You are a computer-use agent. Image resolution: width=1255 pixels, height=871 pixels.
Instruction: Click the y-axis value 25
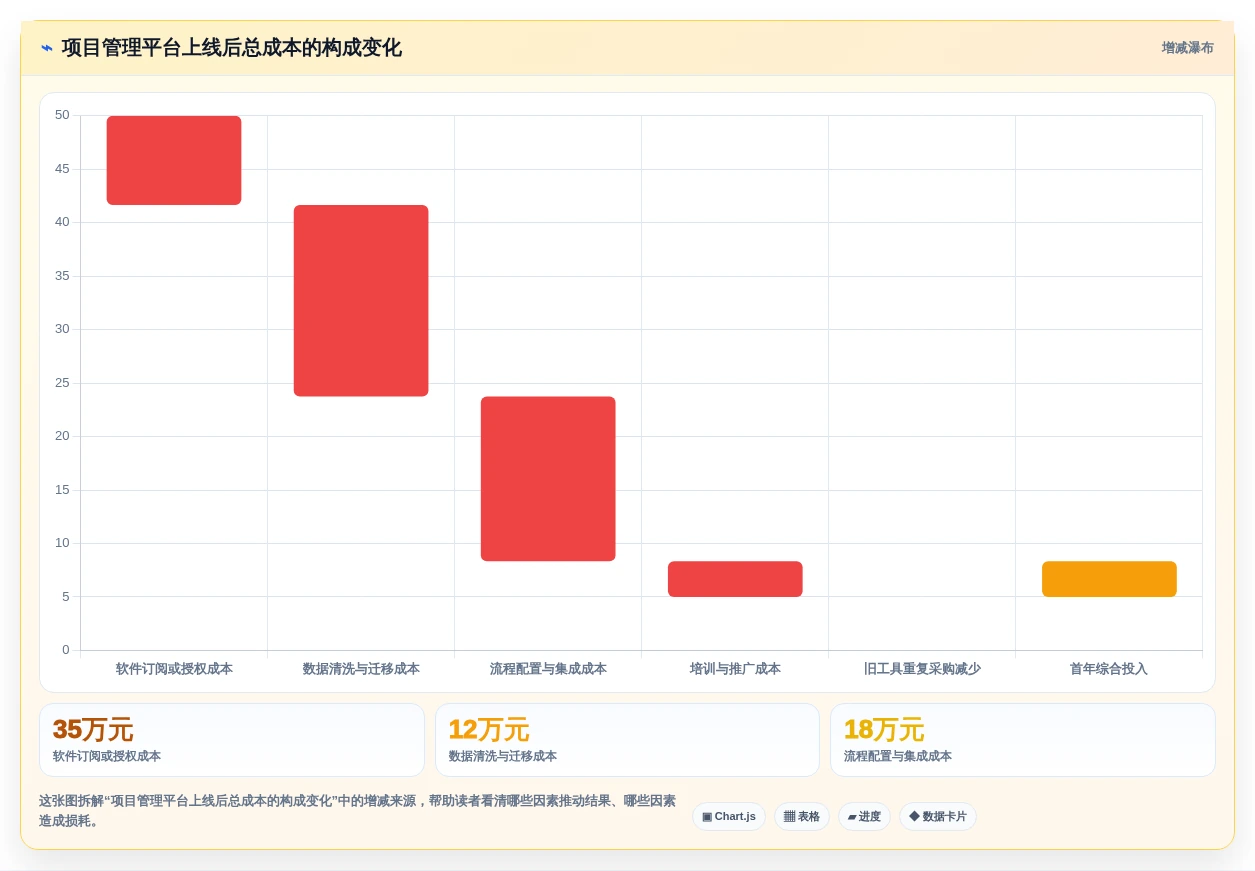(62, 383)
